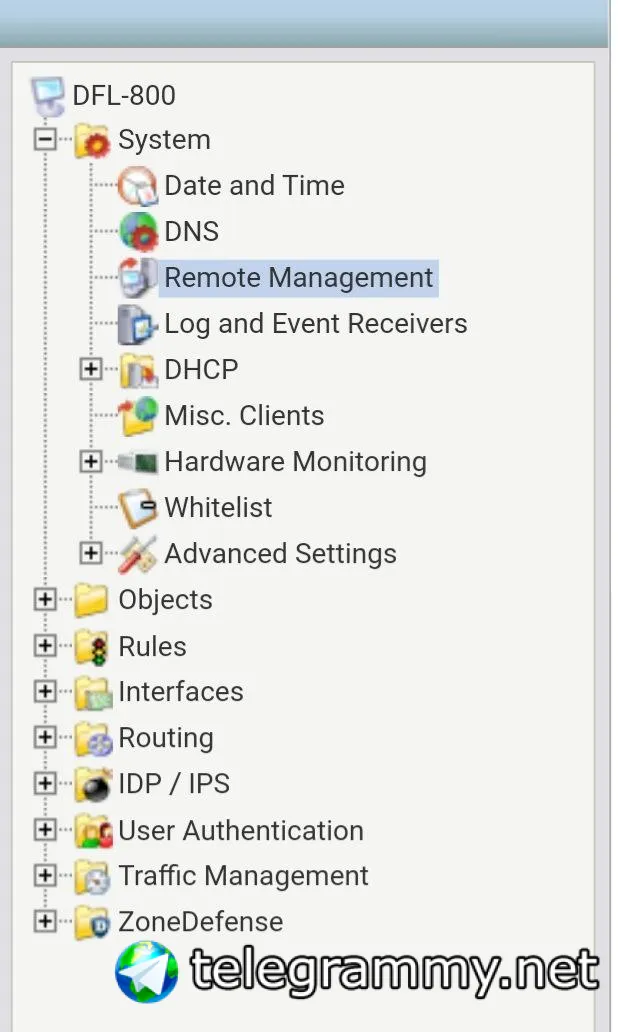
Task: Expand the ZoneDefense tree node
Action: coord(45,921)
